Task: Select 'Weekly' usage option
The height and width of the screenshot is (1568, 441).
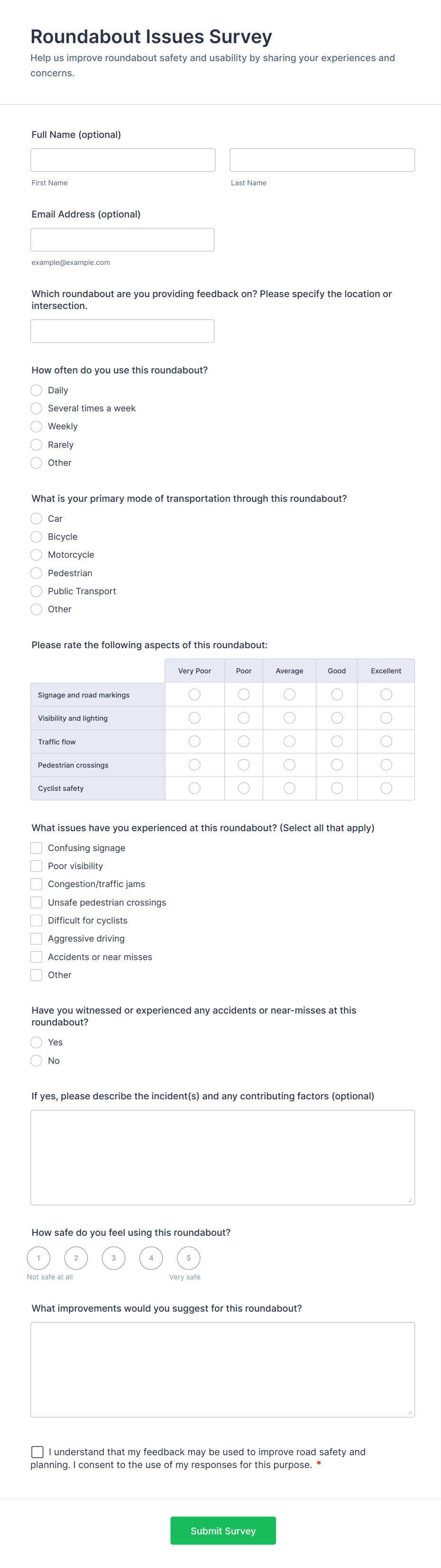Action: tap(36, 426)
